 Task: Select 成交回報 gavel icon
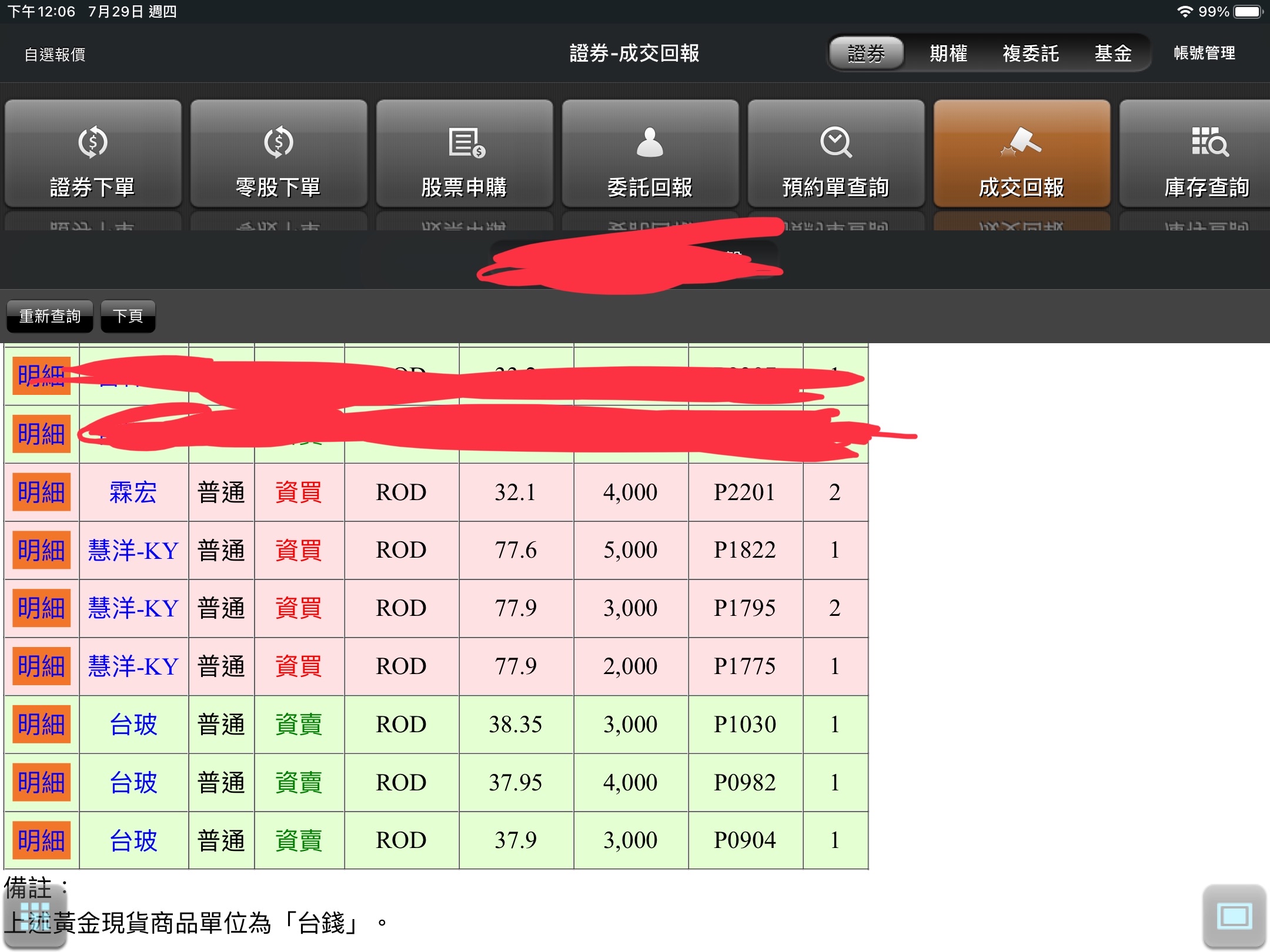pos(1021,142)
